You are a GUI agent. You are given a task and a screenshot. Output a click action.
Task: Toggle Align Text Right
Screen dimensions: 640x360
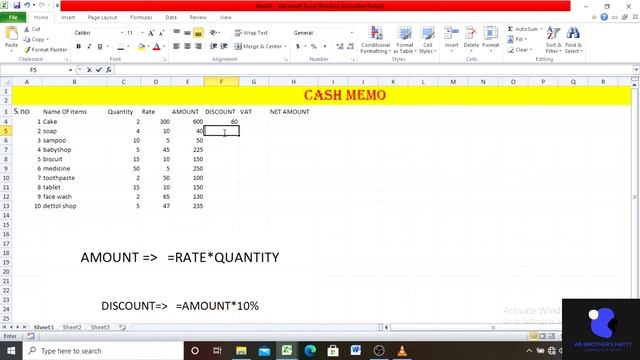tap(198, 46)
